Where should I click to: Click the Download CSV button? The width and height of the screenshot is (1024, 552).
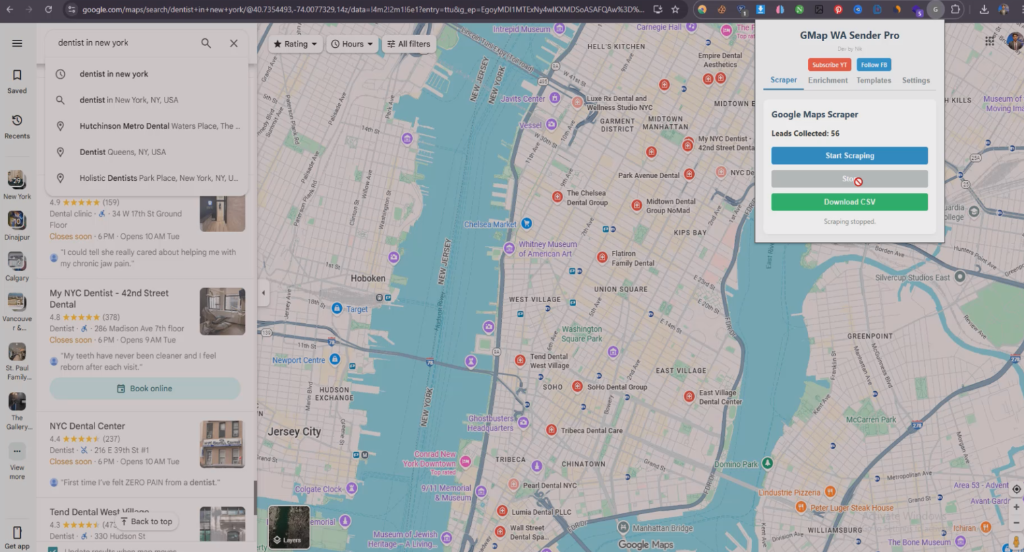pos(849,202)
